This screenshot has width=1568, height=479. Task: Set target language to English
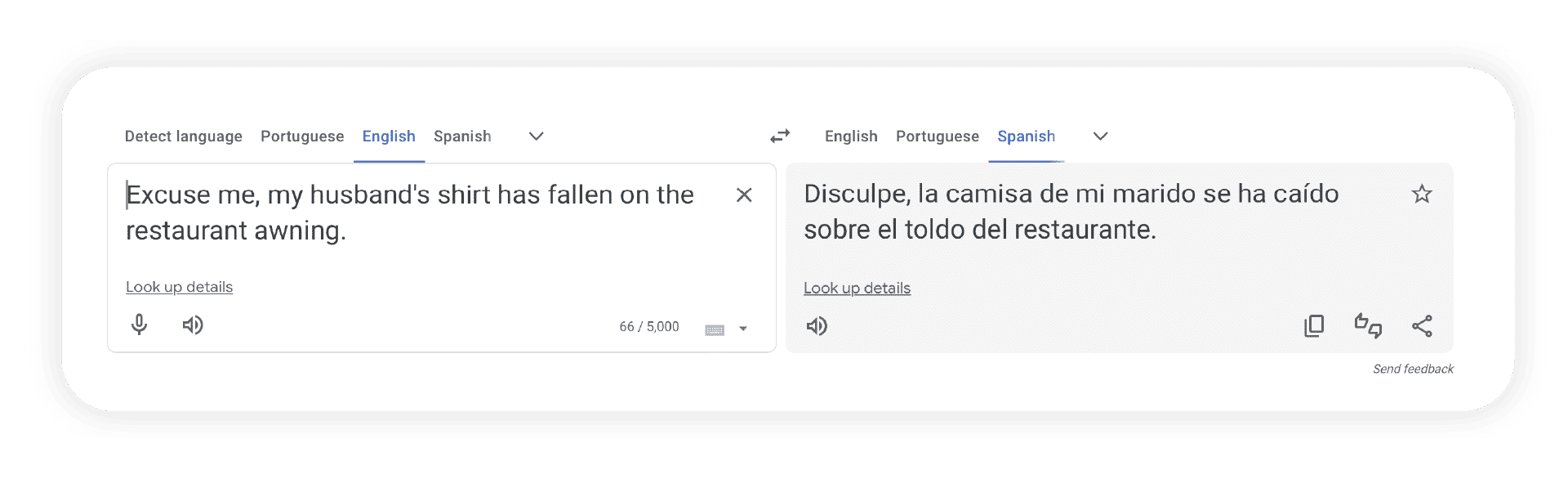pos(851,137)
